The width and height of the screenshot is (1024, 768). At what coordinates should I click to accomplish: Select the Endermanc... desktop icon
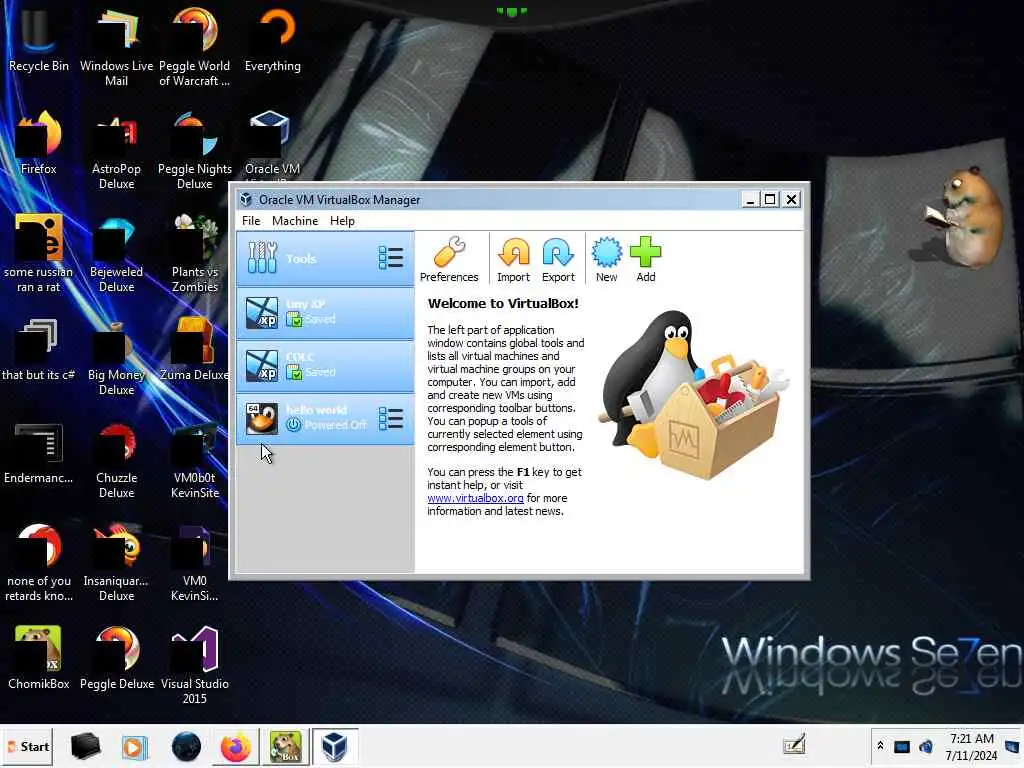tap(39, 453)
